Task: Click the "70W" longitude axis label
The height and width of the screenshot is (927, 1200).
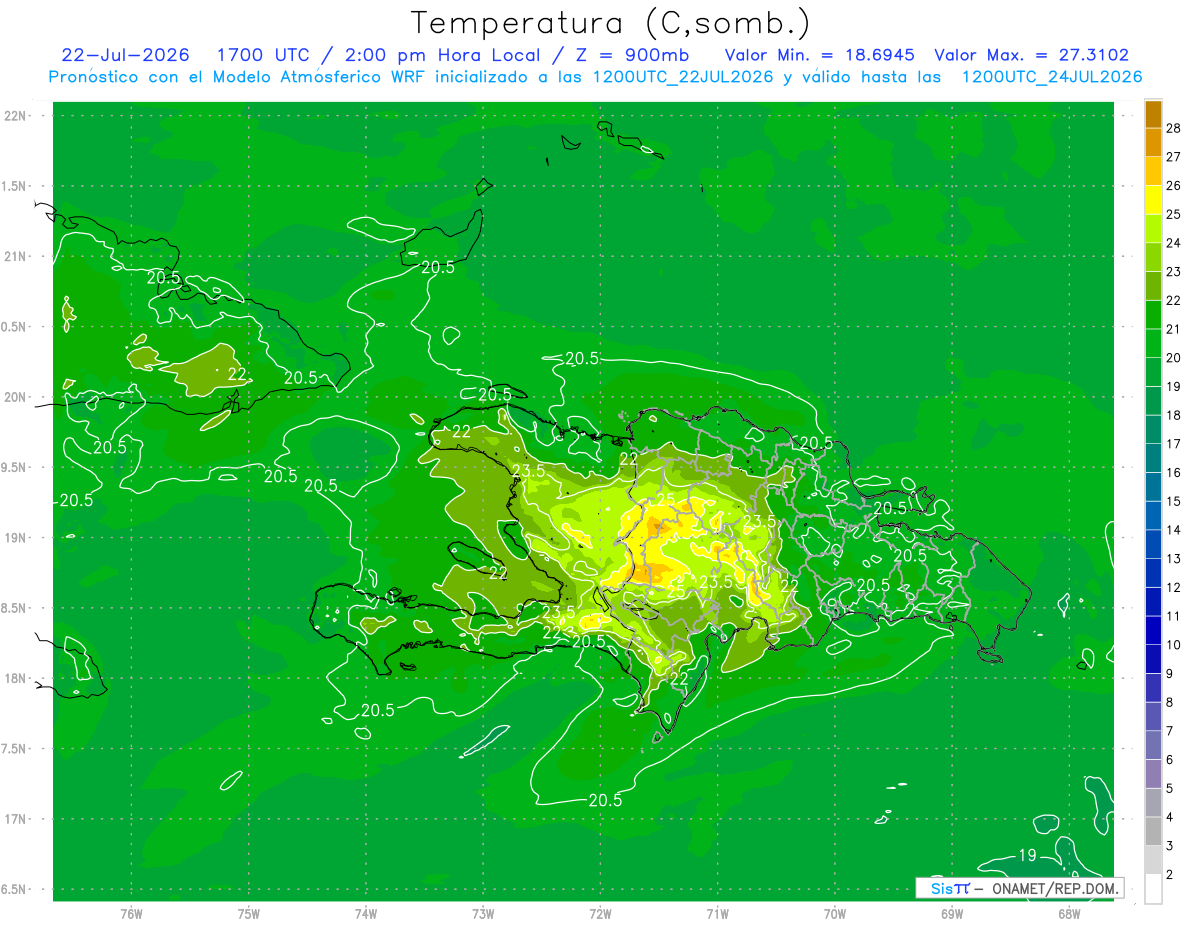Action: [x=835, y=914]
